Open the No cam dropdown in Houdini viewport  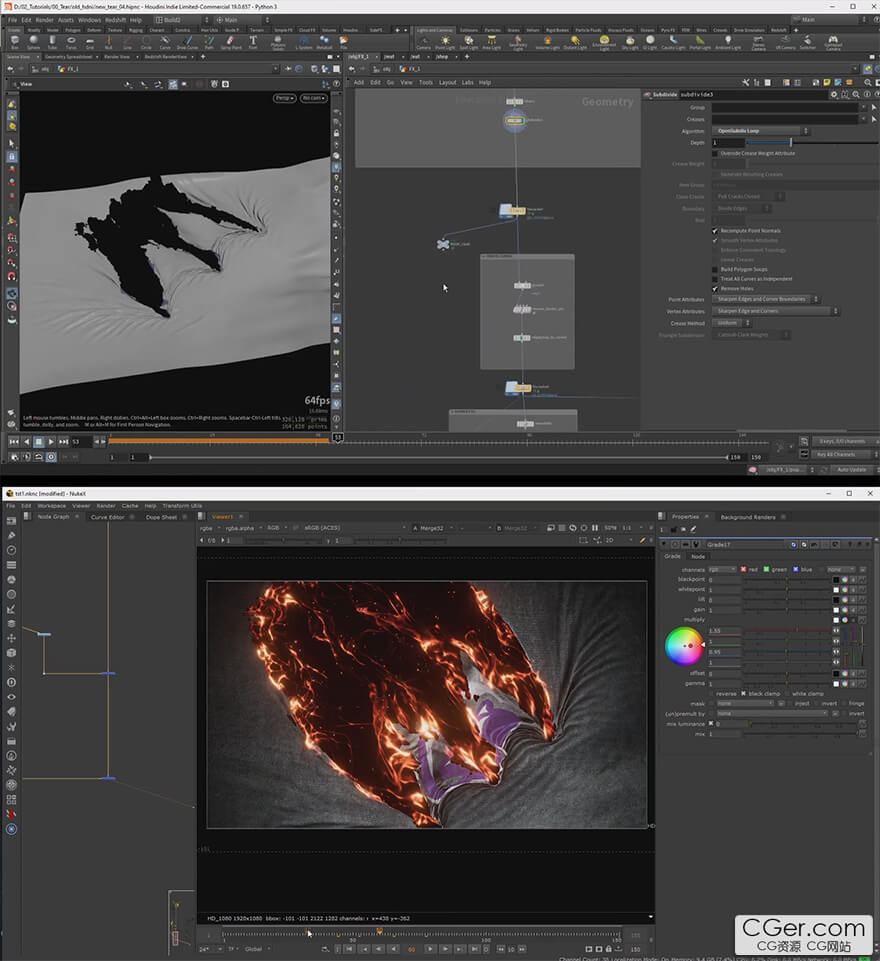313,98
